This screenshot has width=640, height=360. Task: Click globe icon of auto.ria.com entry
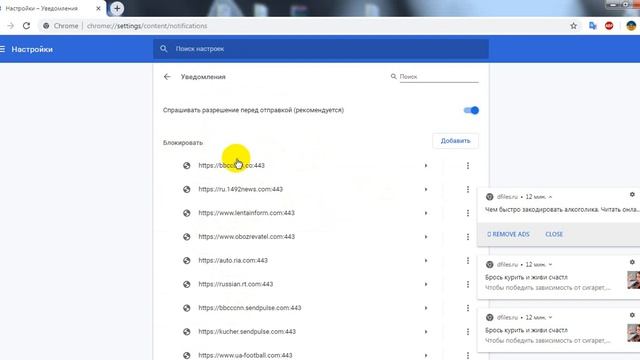click(187, 260)
